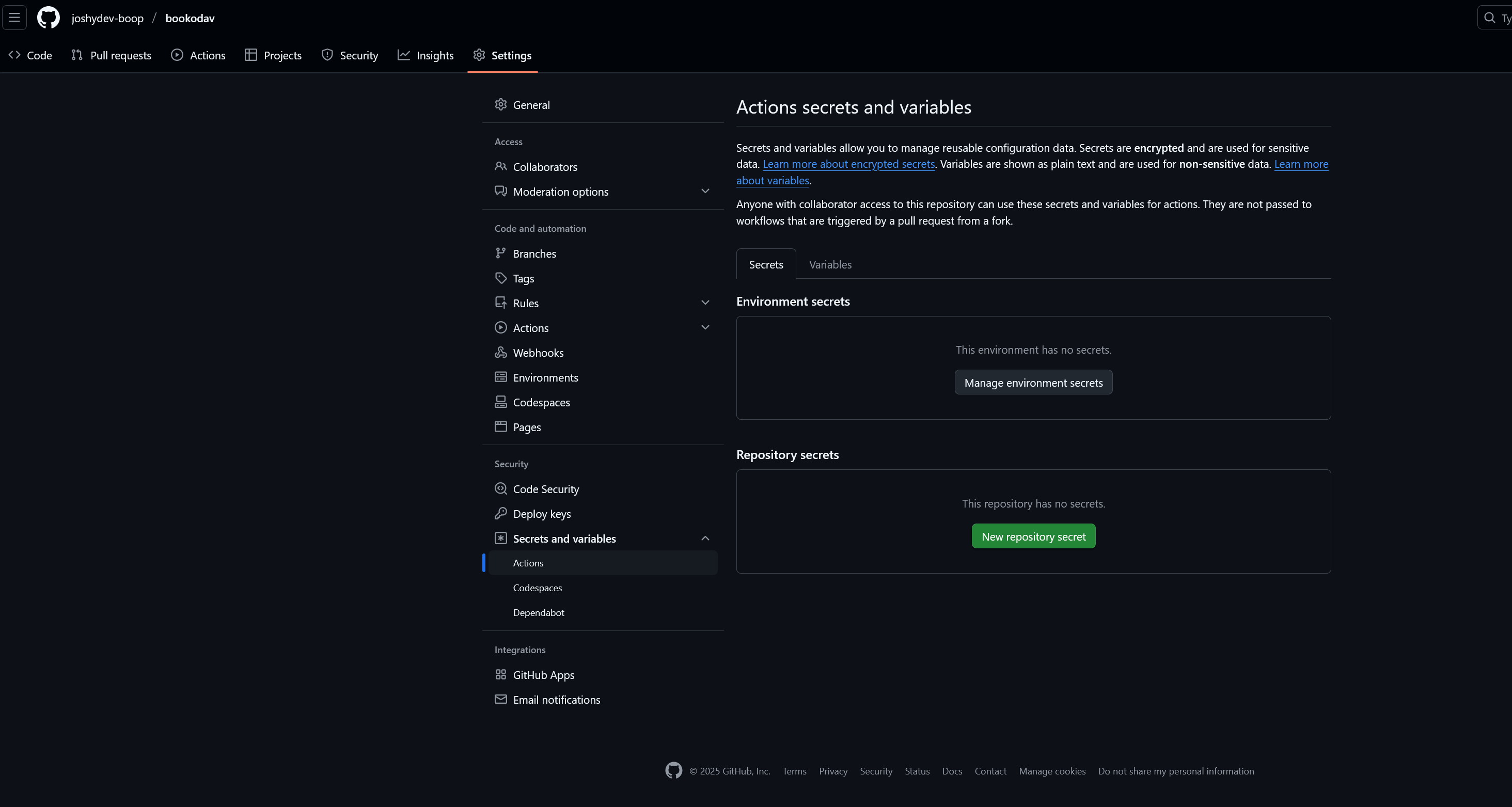Image resolution: width=1512 pixels, height=807 pixels.
Task: Open the Webhooks settings page
Action: pyautogui.click(x=603, y=352)
